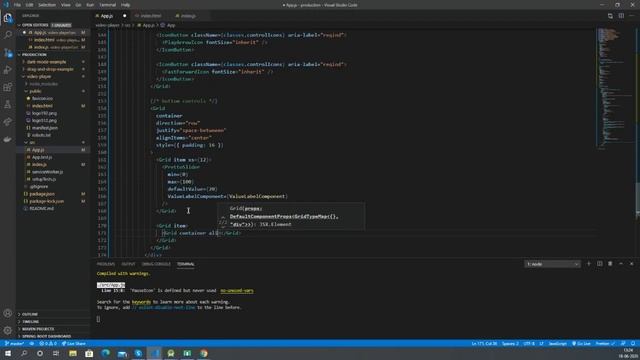The width and height of the screenshot is (640, 360).
Task: Open README.md in the explorer tree
Action: [42, 209]
